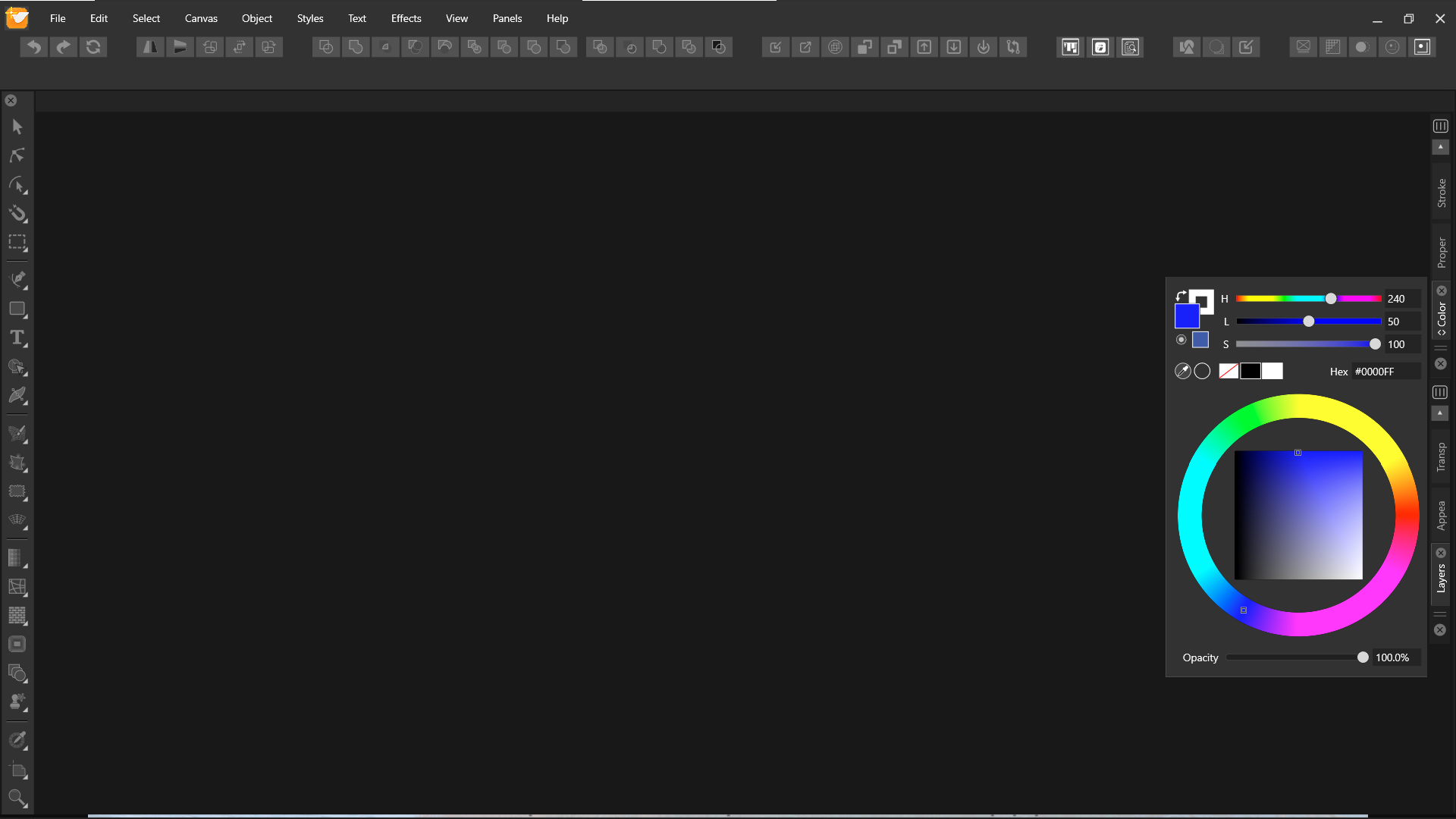Viewport: 1456px width, 819px height.
Task: Pick the eyedropper in Color panel
Action: (x=1182, y=371)
